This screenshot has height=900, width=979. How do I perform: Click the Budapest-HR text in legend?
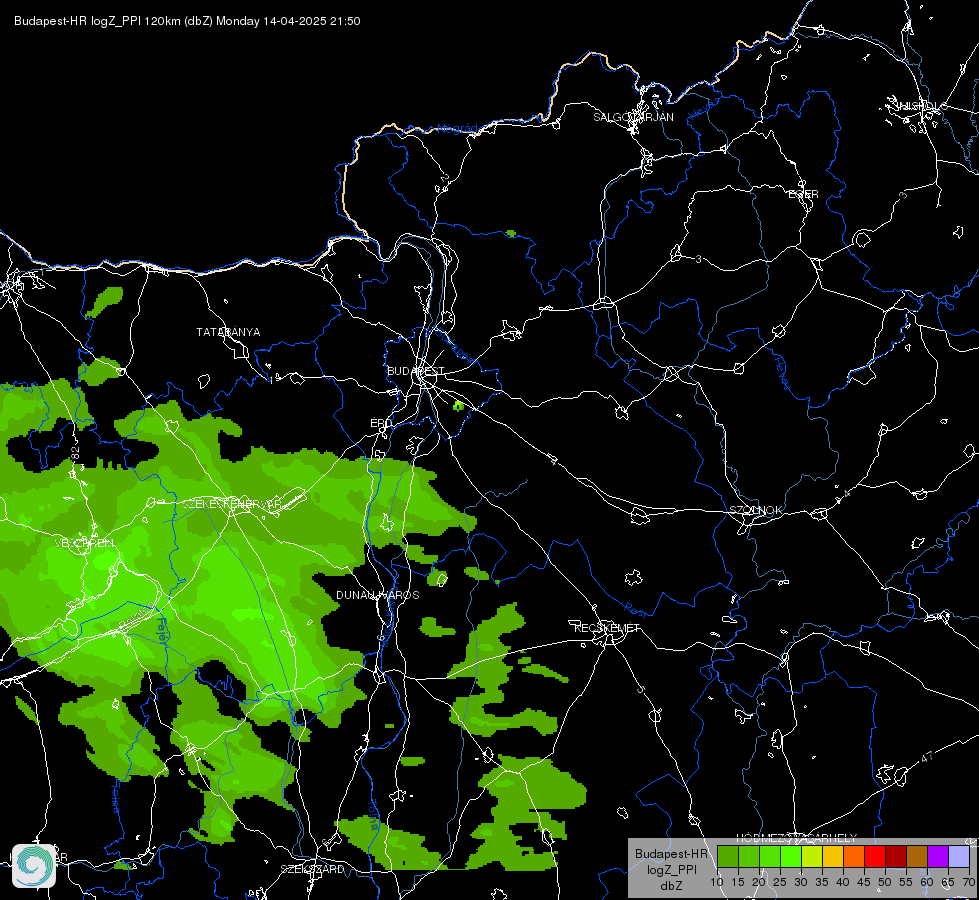coord(671,853)
